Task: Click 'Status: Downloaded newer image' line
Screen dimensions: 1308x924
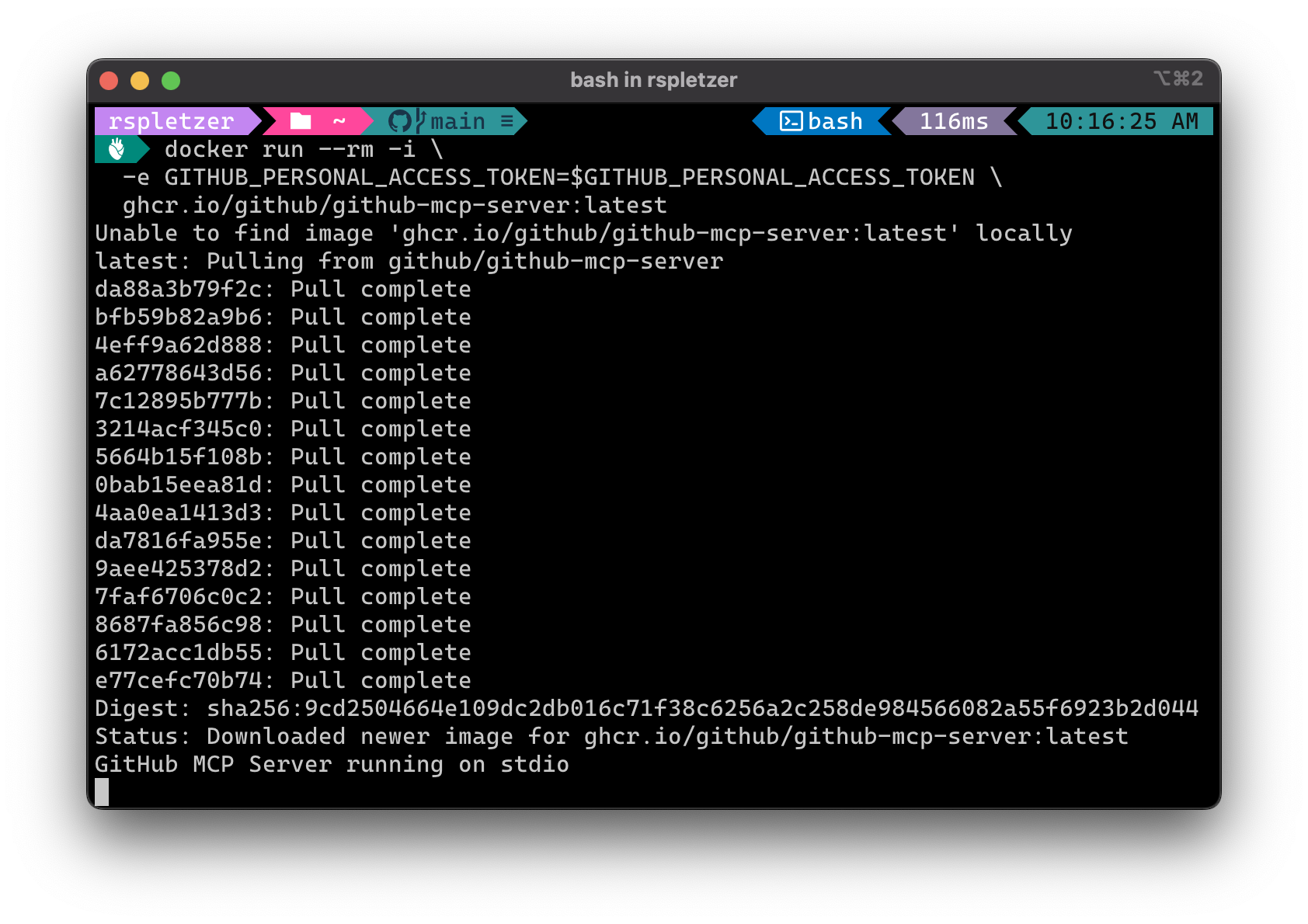Action: pyautogui.click(x=611, y=736)
